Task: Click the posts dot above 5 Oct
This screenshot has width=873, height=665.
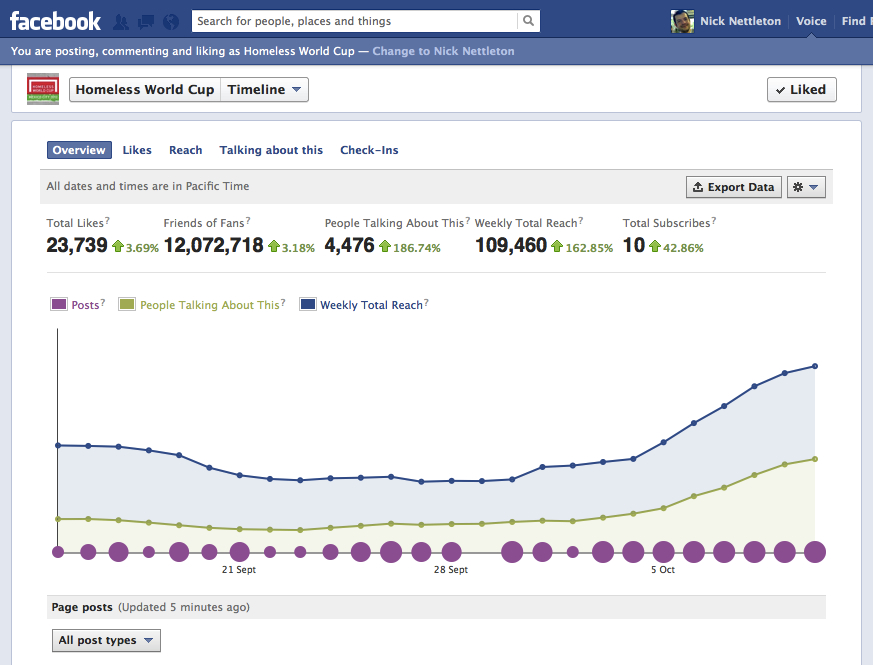Action: point(664,552)
